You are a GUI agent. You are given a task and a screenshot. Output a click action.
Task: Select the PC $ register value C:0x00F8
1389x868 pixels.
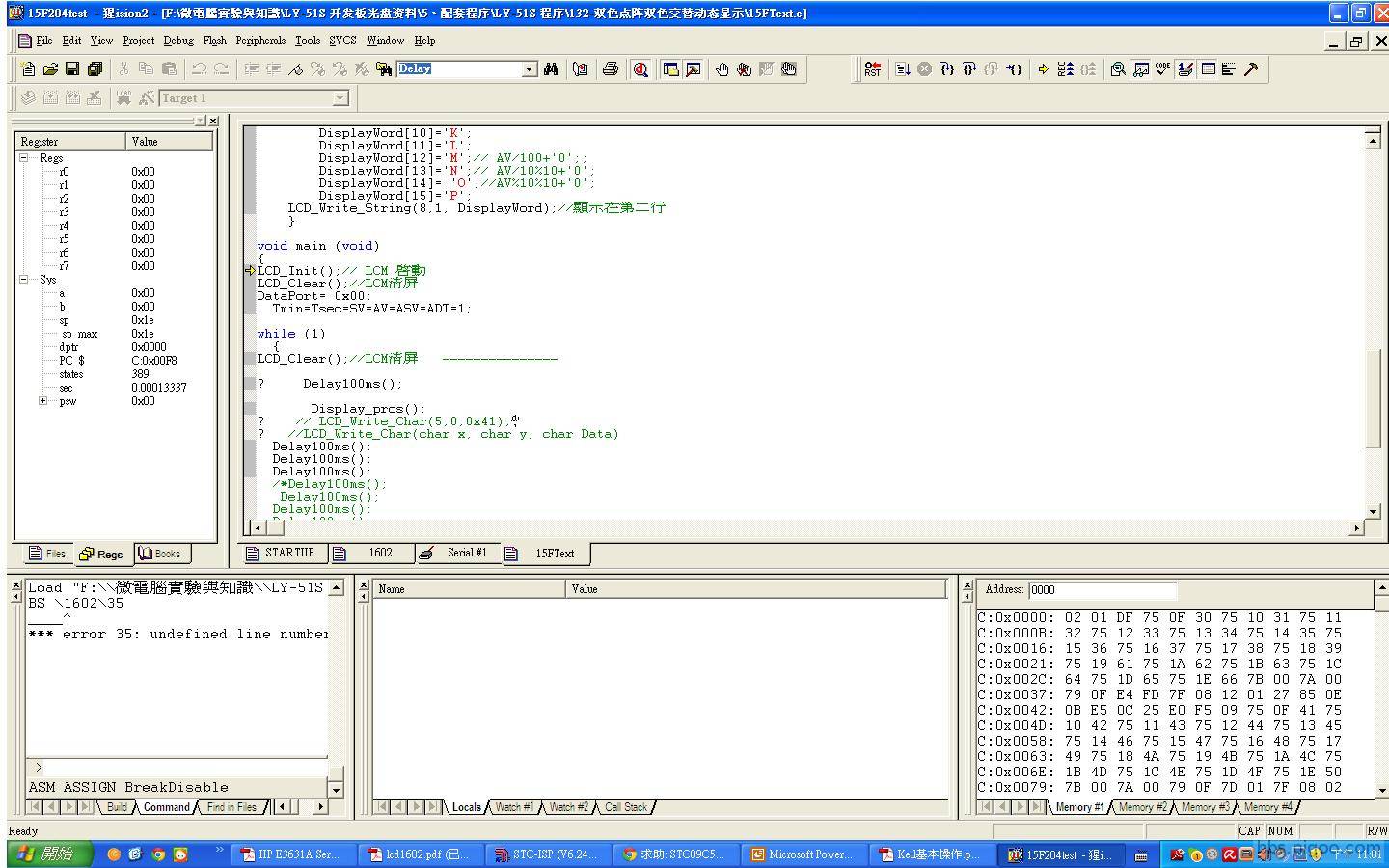(x=154, y=361)
